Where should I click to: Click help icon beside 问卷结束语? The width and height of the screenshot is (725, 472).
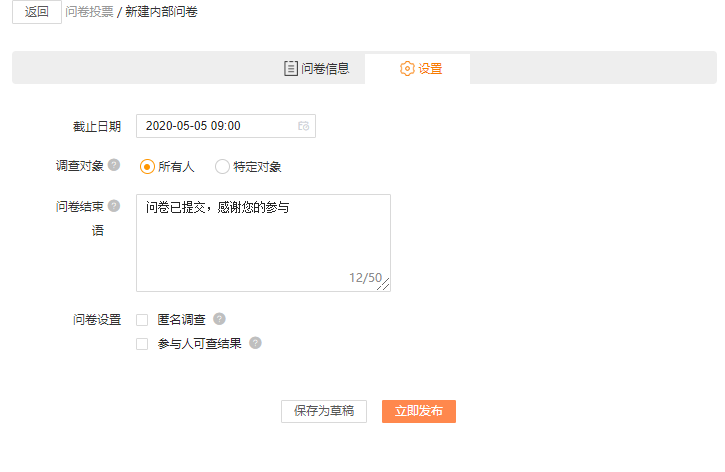[114, 206]
